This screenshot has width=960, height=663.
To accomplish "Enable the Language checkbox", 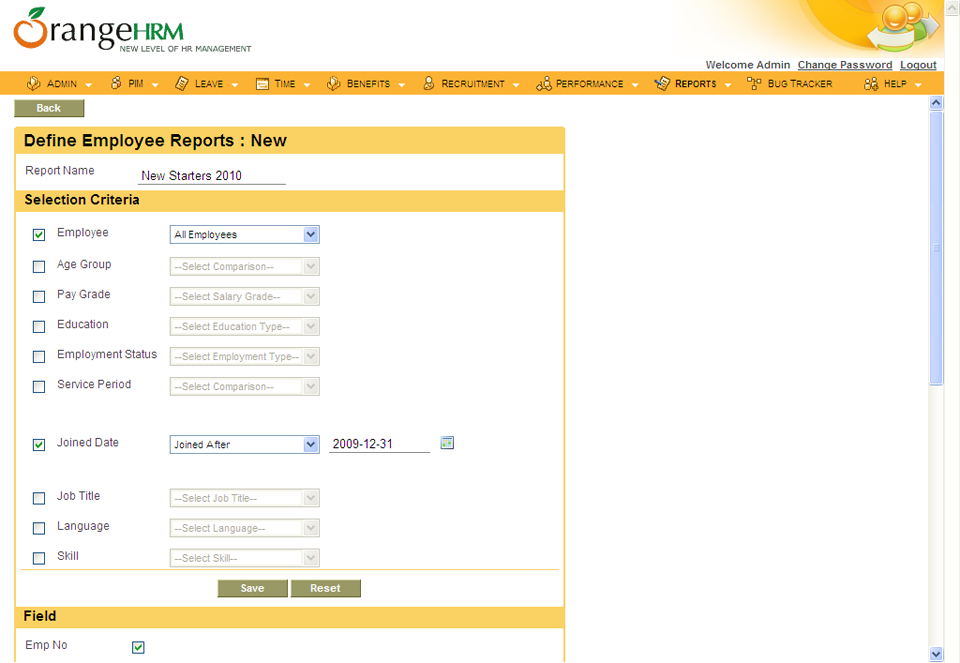I will point(39,528).
